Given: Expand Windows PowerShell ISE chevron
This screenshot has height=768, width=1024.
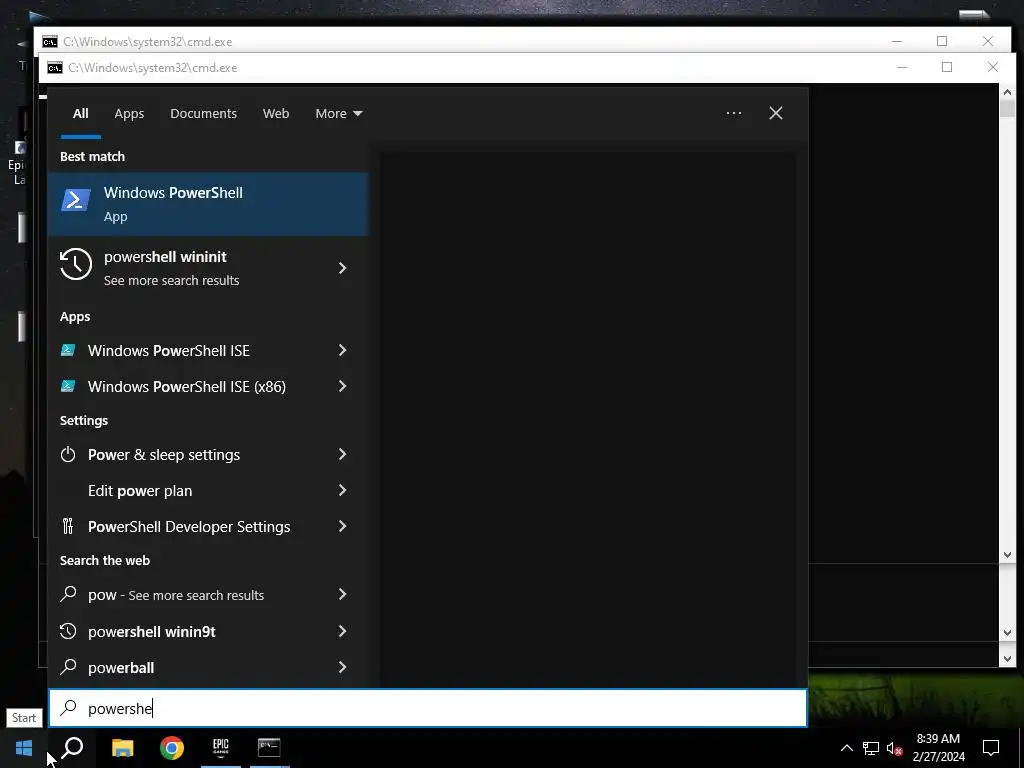Looking at the screenshot, I should tap(342, 350).
